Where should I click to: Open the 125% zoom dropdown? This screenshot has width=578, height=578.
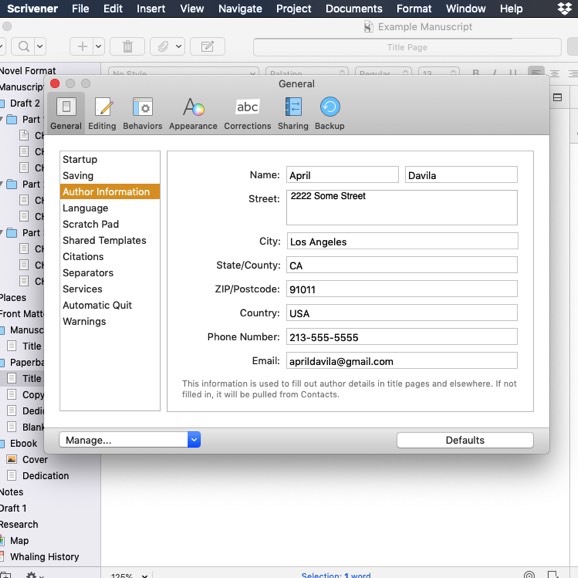[129, 575]
